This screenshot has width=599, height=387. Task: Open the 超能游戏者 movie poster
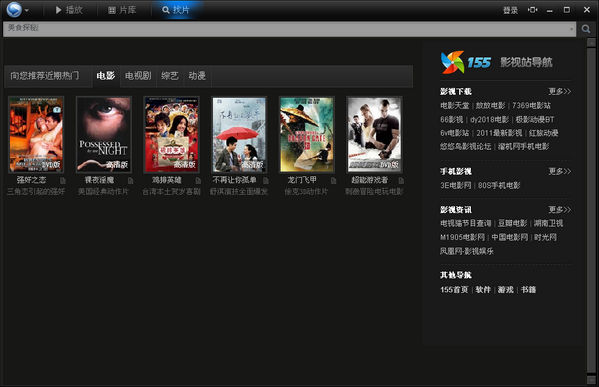[374, 134]
